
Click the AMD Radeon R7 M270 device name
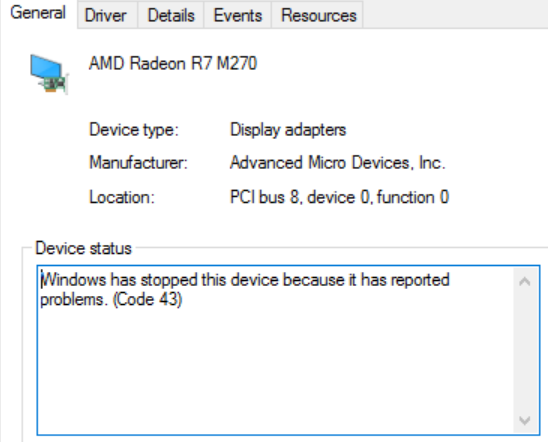173,64
